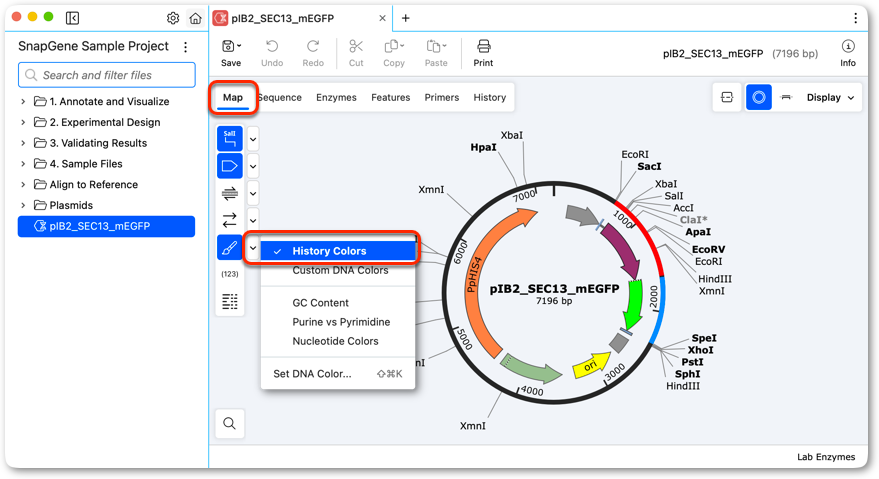The image size is (879, 479).
Task: Toggle the SalI enzymes visibility button
Action: point(230,139)
